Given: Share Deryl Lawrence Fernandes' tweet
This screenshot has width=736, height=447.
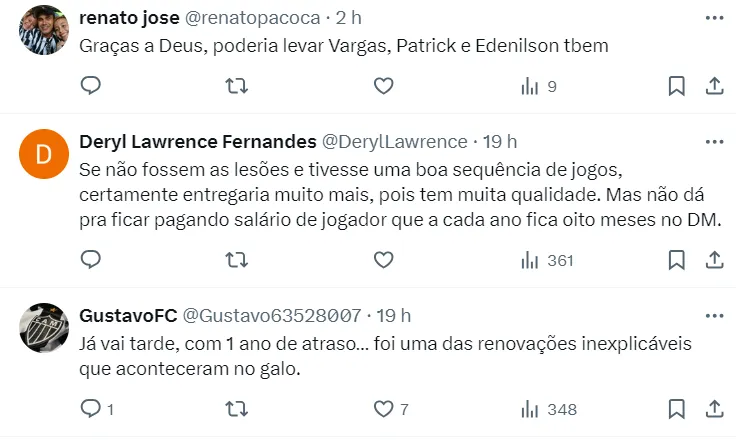Looking at the screenshot, I should pyautogui.click(x=714, y=260).
